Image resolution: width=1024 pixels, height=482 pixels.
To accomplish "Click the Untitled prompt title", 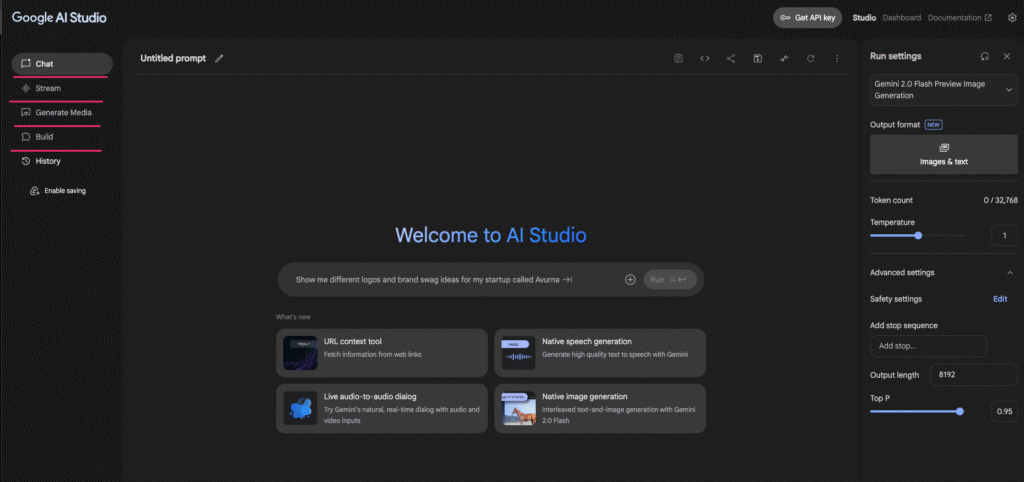I will (x=173, y=59).
